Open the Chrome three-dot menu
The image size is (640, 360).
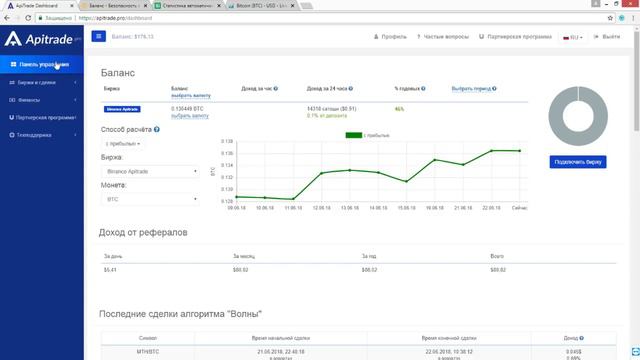(633, 18)
